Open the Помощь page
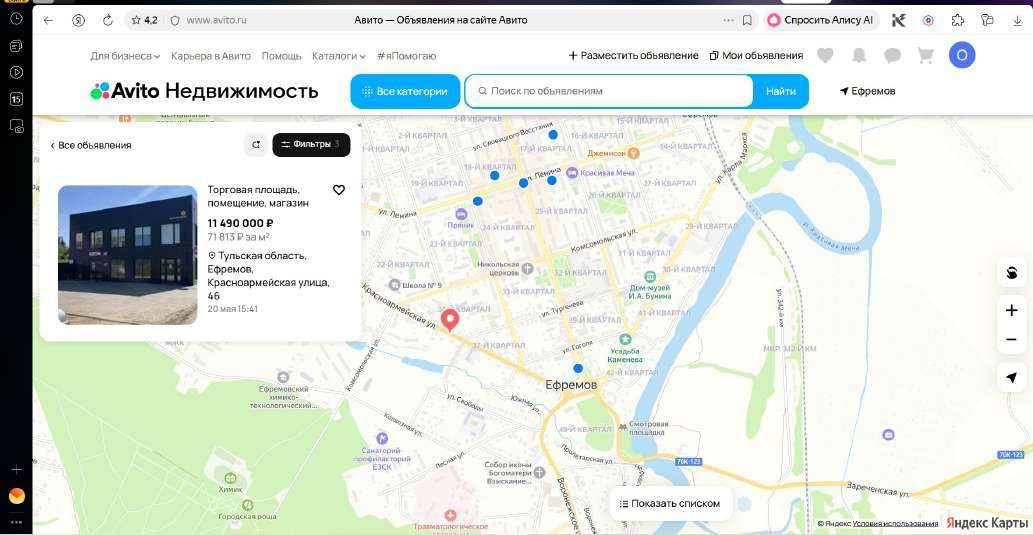Viewport: 1033px width, 535px height. [281, 56]
